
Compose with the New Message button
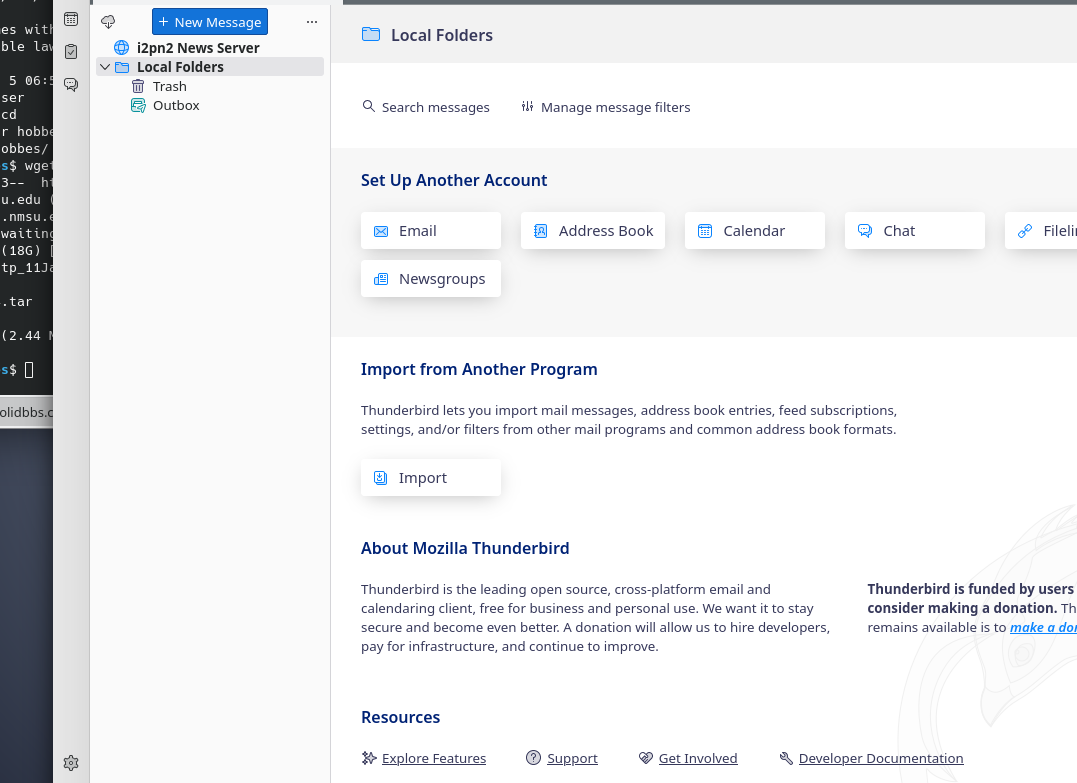(x=210, y=22)
